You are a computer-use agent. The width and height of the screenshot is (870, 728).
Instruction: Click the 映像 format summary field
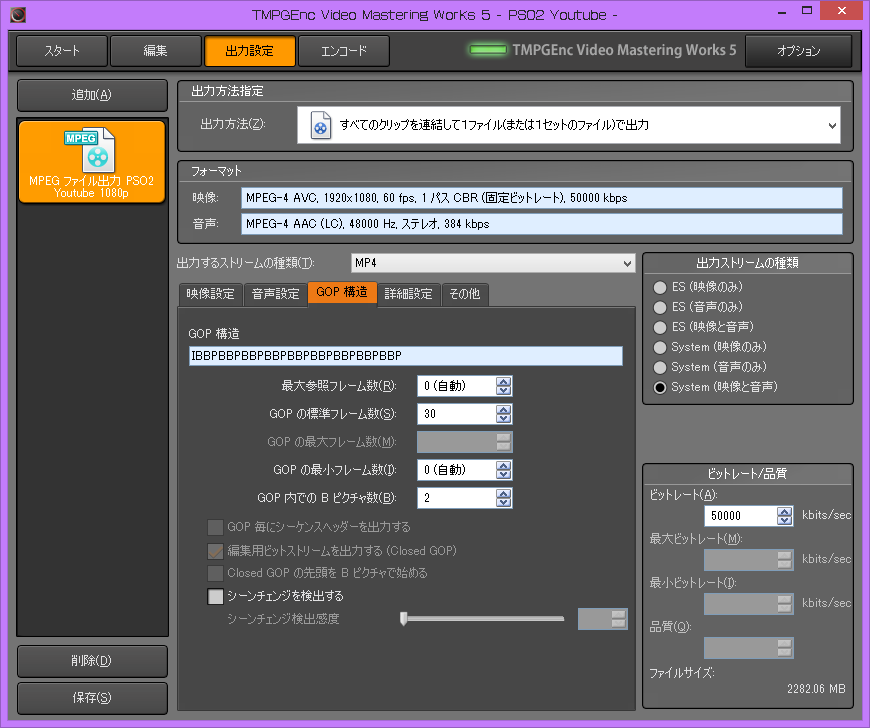coord(542,198)
